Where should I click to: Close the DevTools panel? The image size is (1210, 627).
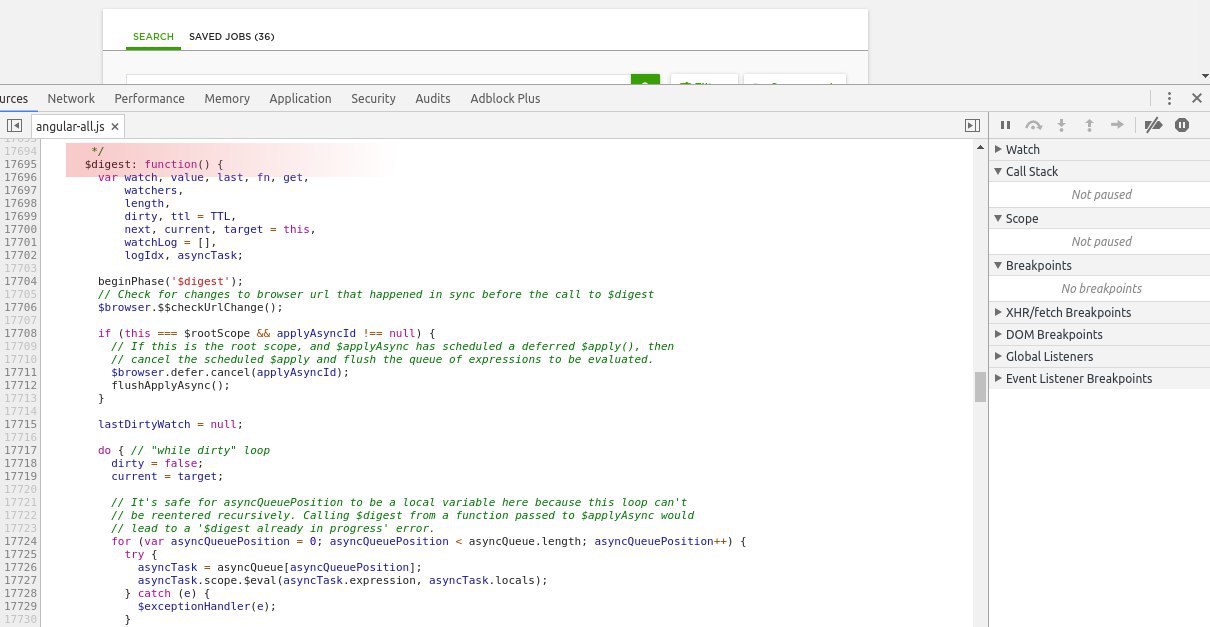[1197, 98]
